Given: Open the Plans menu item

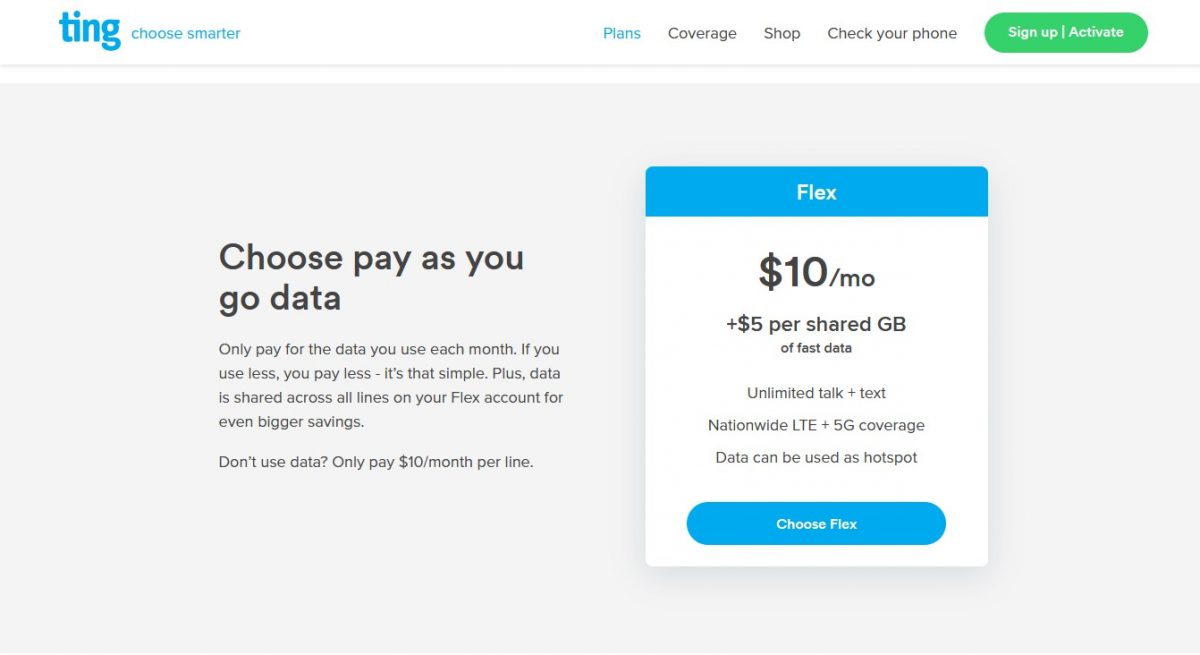Looking at the screenshot, I should point(621,33).
